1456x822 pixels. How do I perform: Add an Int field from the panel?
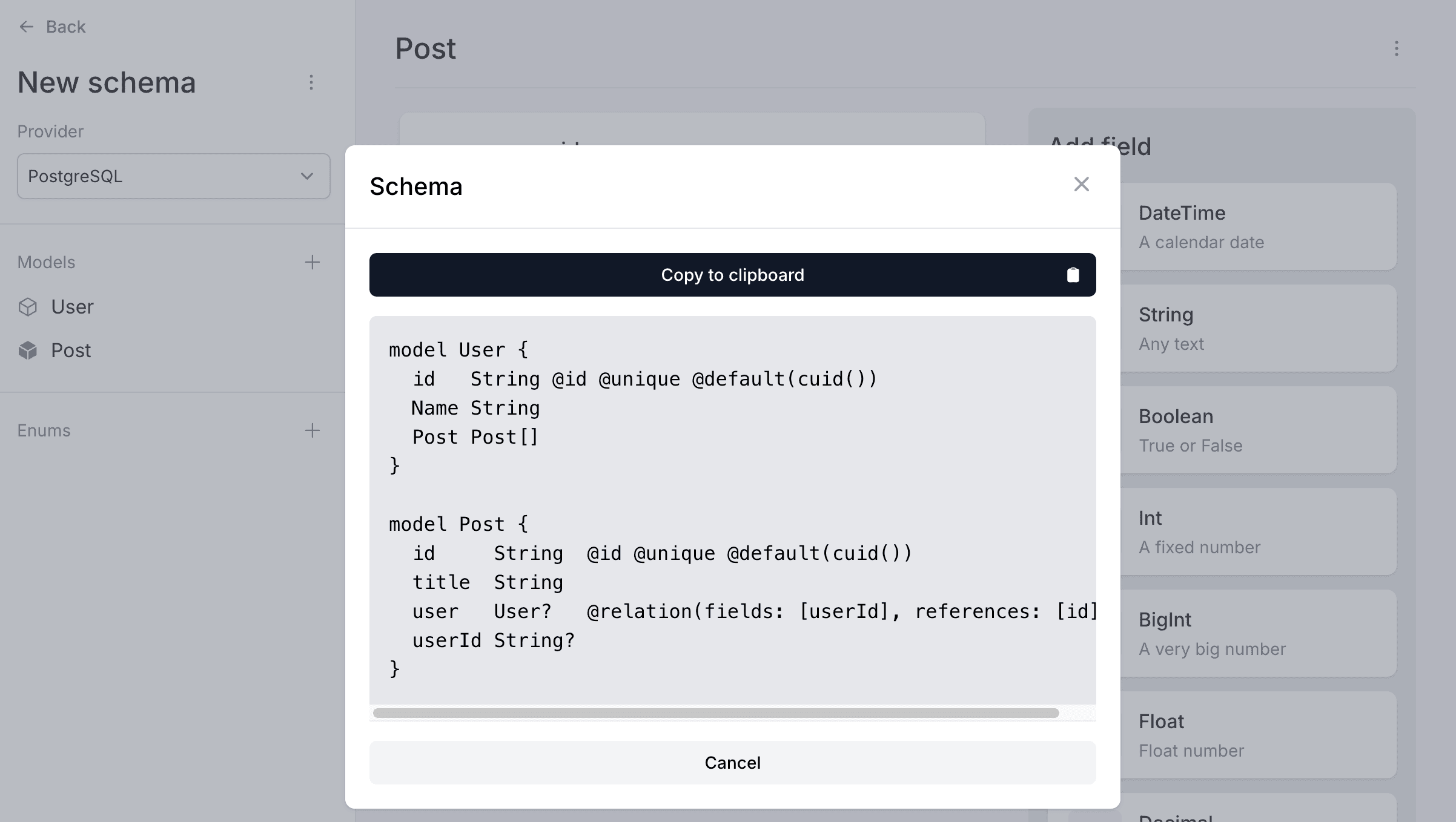click(x=1261, y=531)
